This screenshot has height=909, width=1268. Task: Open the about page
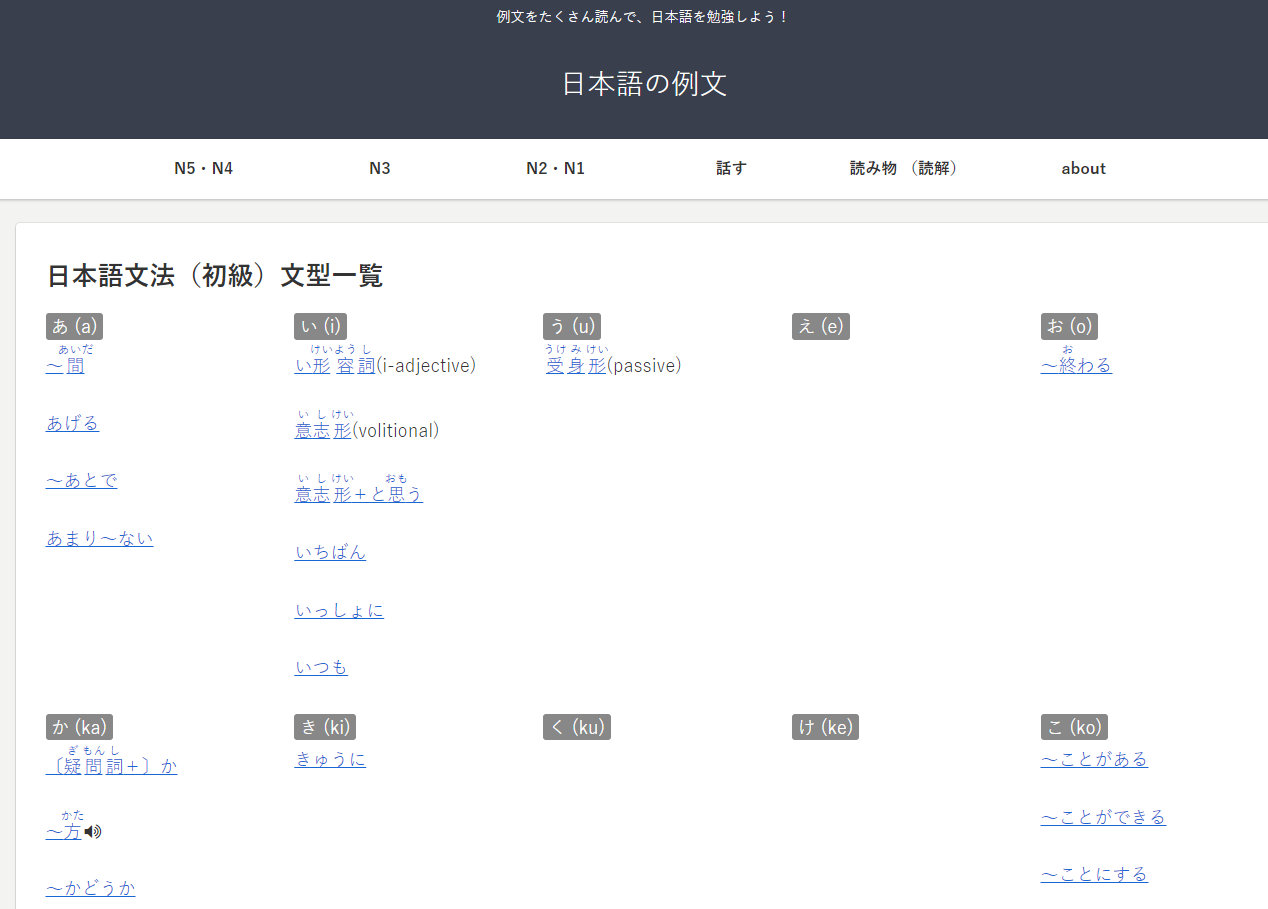[1083, 168]
